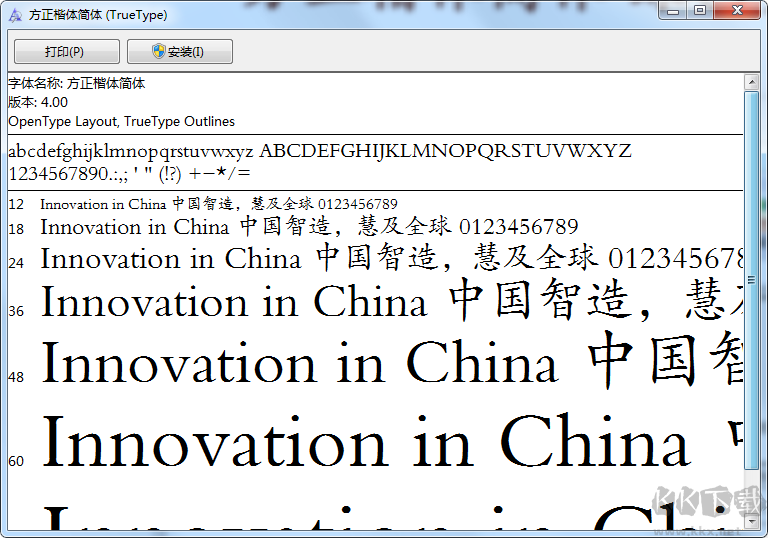Click the text 字体名称: 方正楷体简体
Viewport: 768px width, 538px height.
(77, 83)
